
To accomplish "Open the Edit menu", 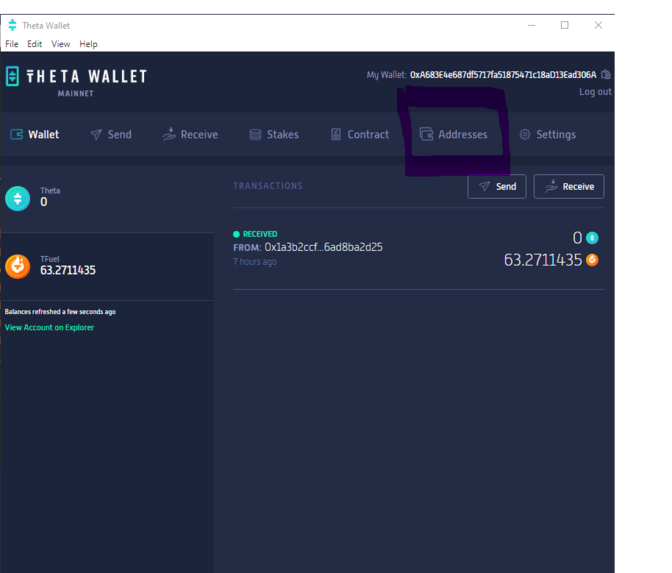I will click(x=35, y=44).
